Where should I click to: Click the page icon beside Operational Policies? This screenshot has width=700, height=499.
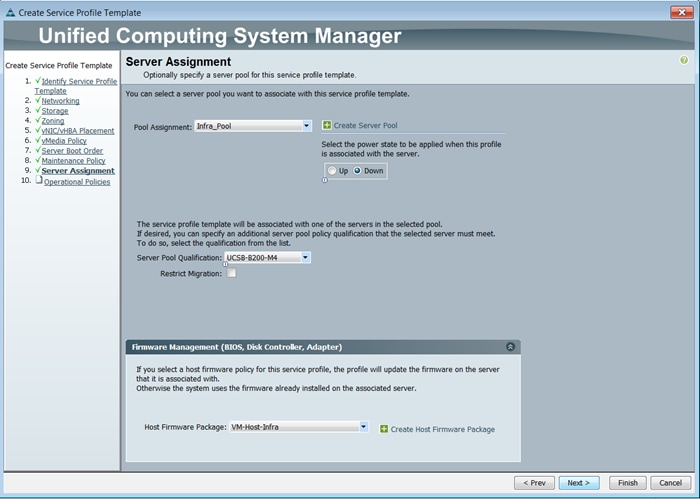39,180
